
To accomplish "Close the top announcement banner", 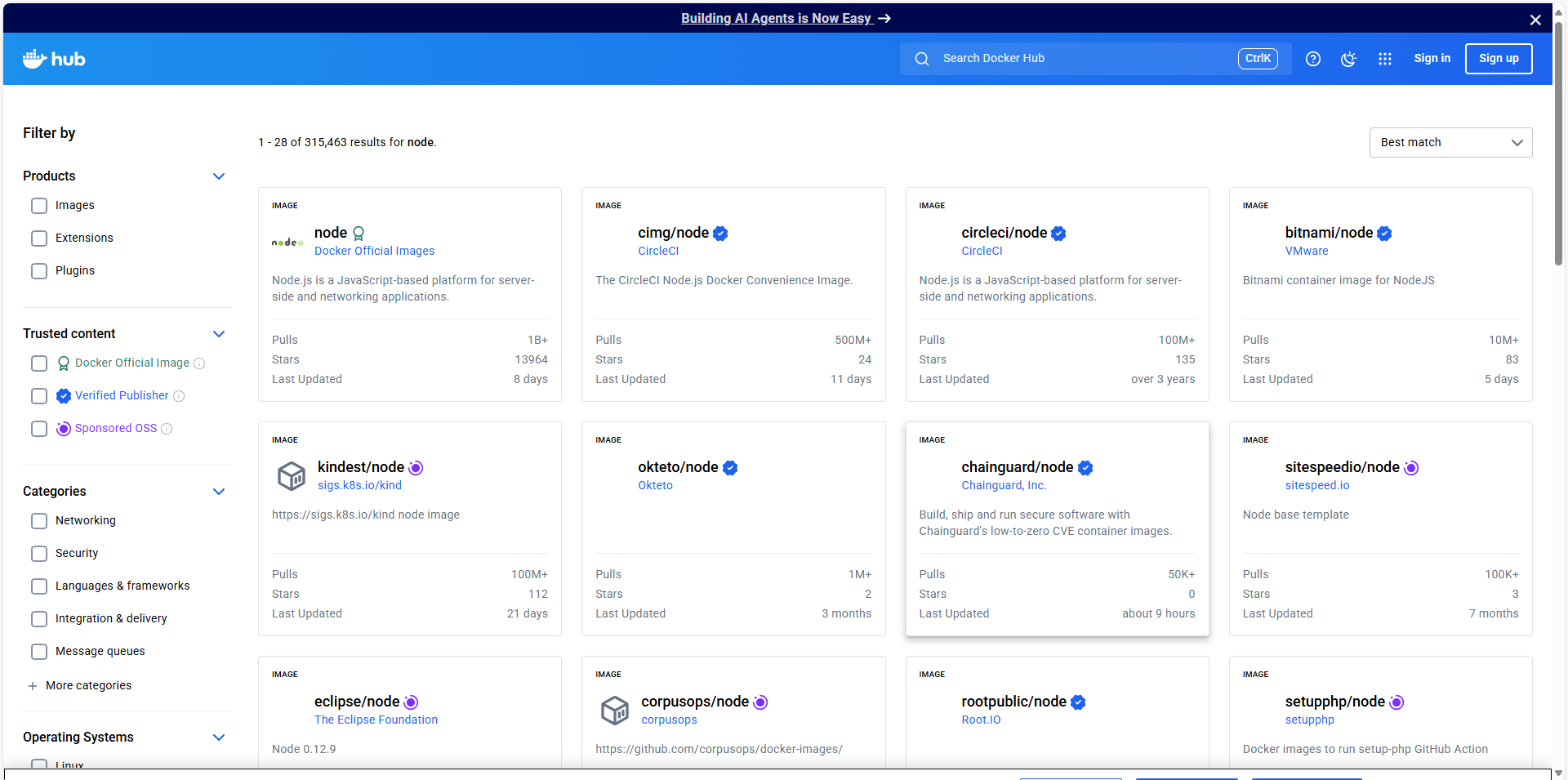I will 1535,20.
